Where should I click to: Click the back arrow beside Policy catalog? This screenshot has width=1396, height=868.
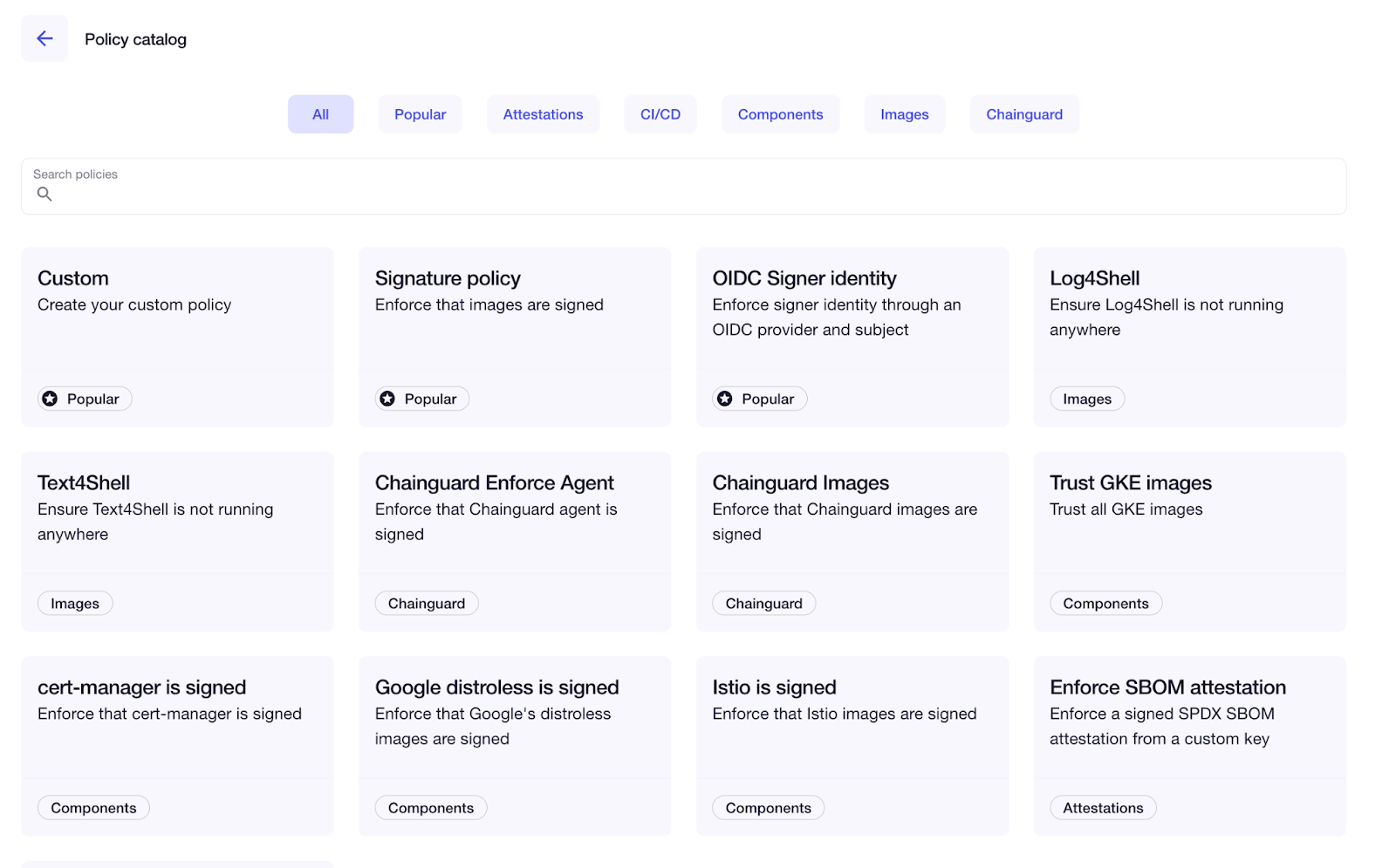tap(44, 38)
